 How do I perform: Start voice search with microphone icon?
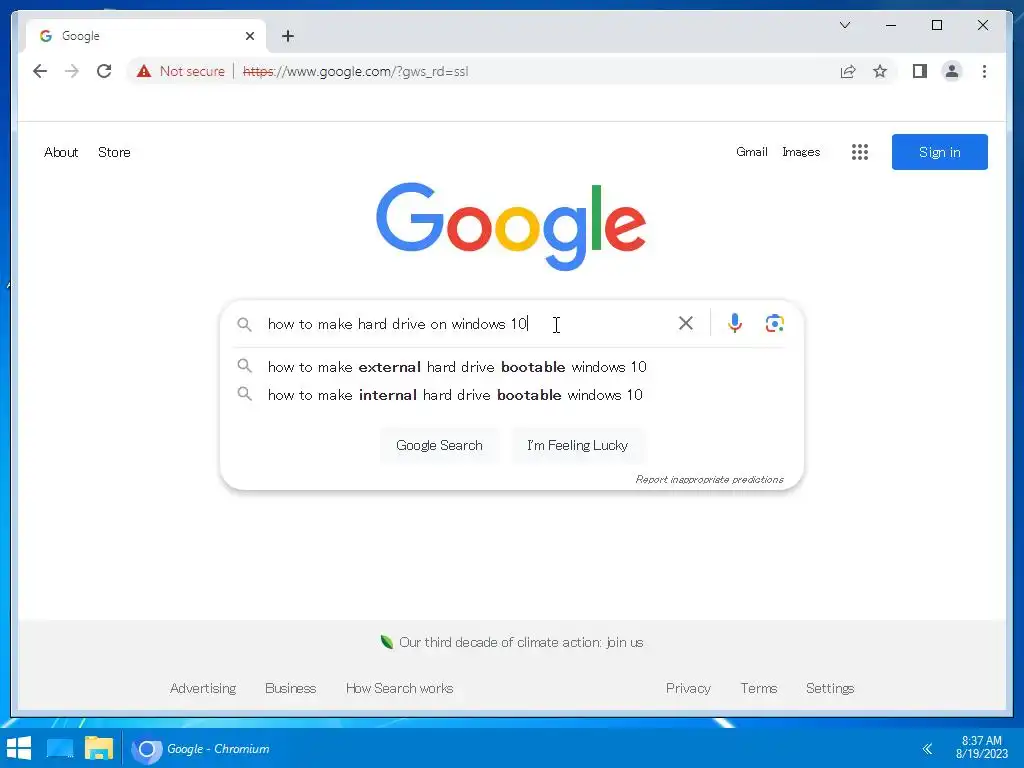pyautogui.click(x=735, y=323)
